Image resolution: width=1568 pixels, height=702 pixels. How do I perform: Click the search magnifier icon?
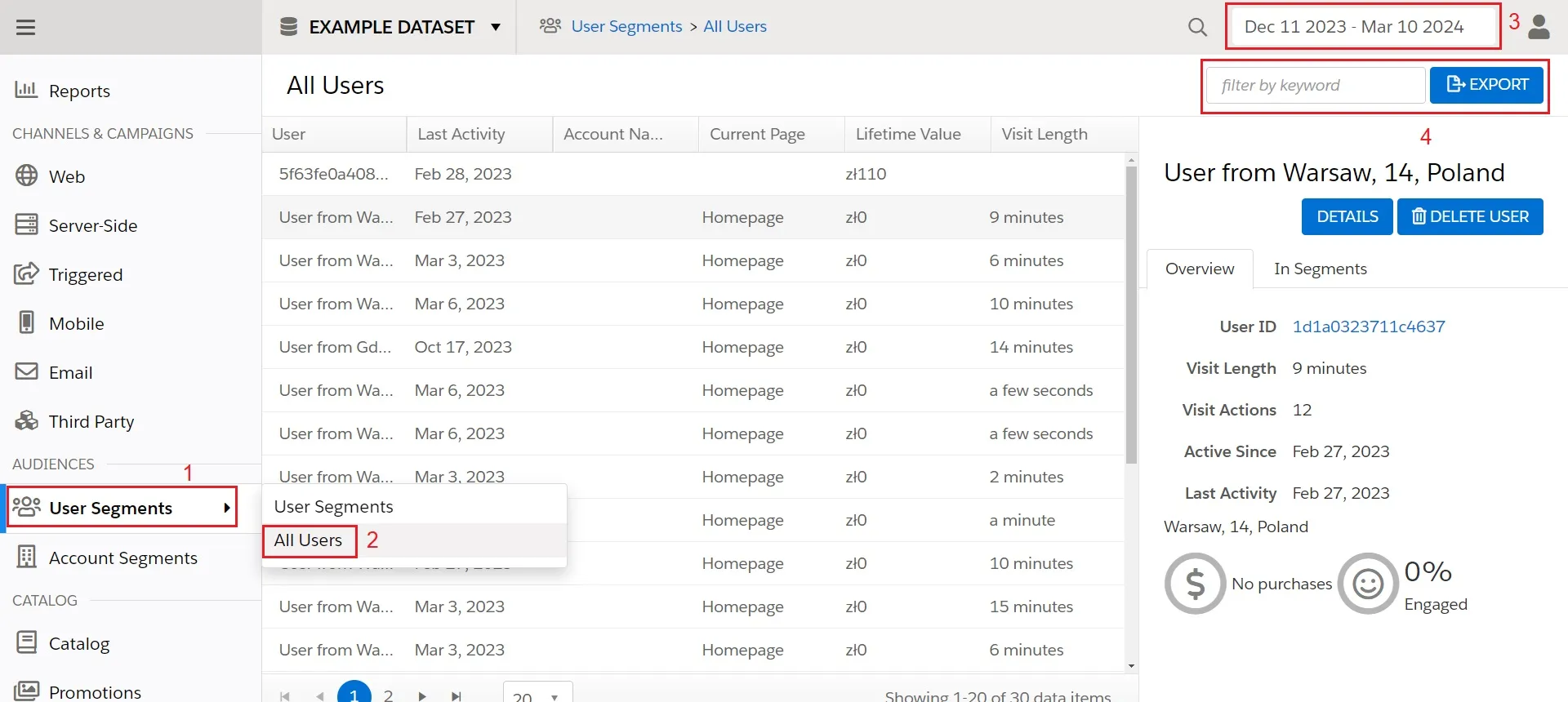click(1197, 27)
